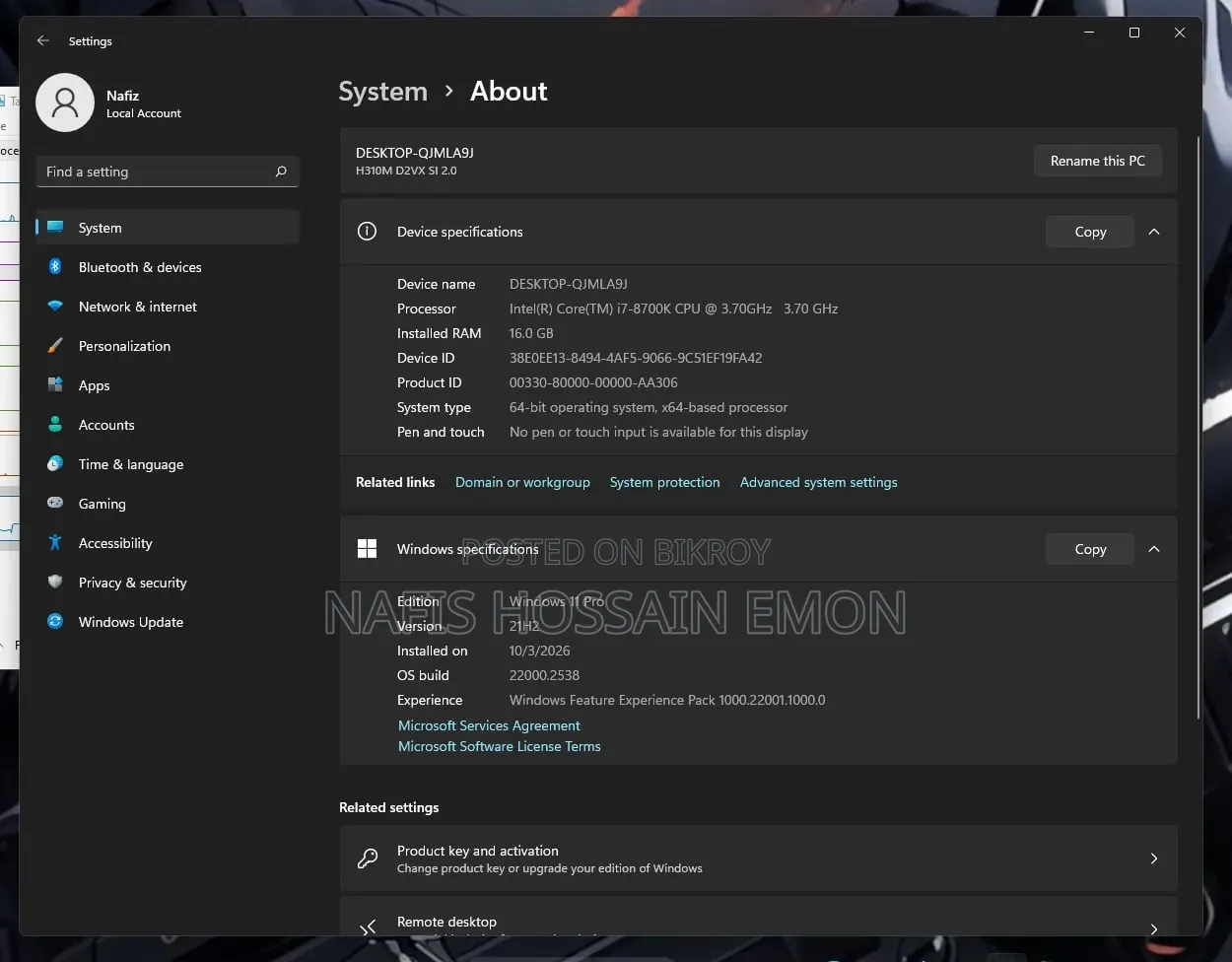Click the search magnifier icon
This screenshot has height=962, width=1232.
pyautogui.click(x=281, y=172)
